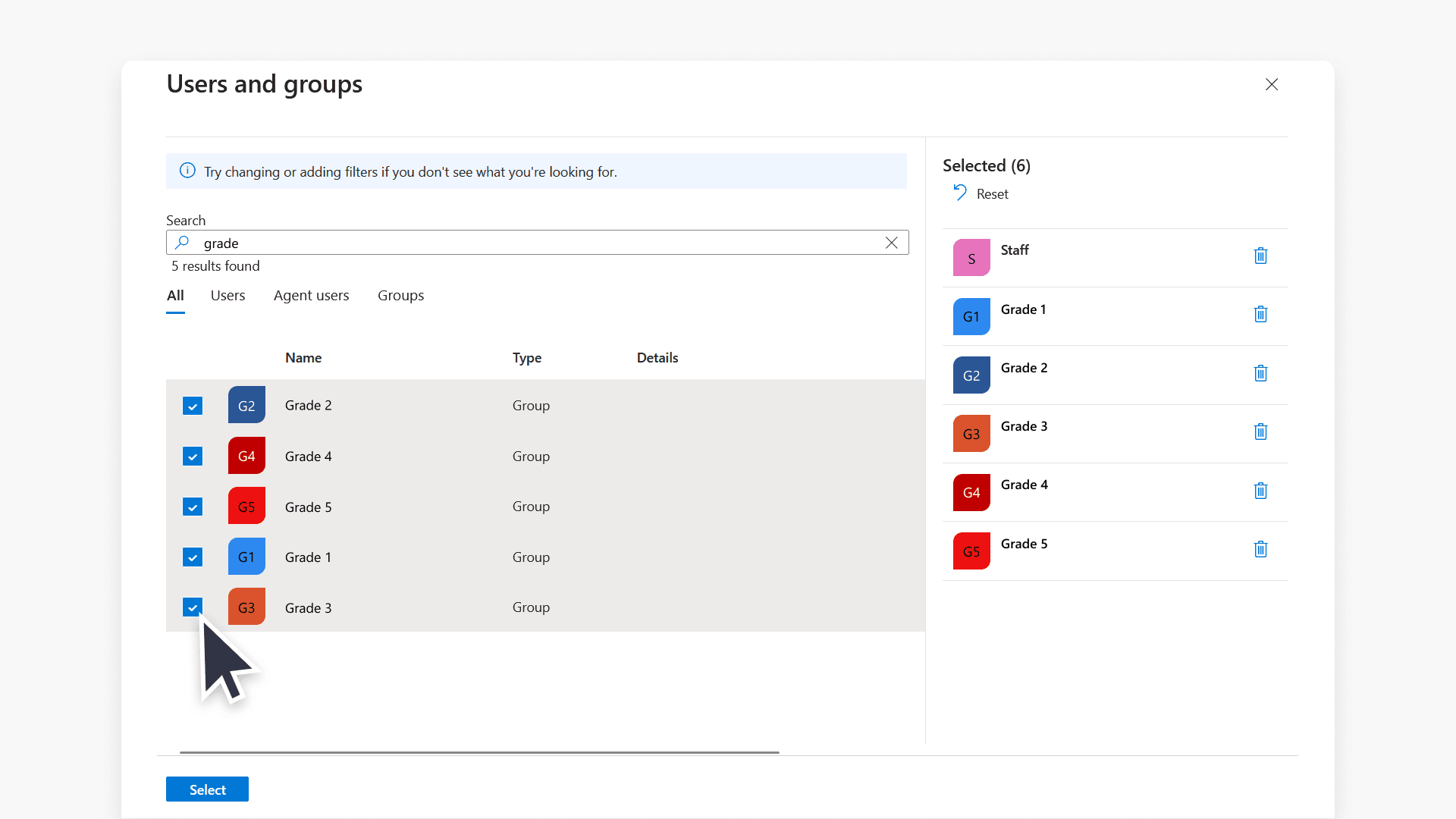Uncheck Grade 5 in the results list

point(192,507)
